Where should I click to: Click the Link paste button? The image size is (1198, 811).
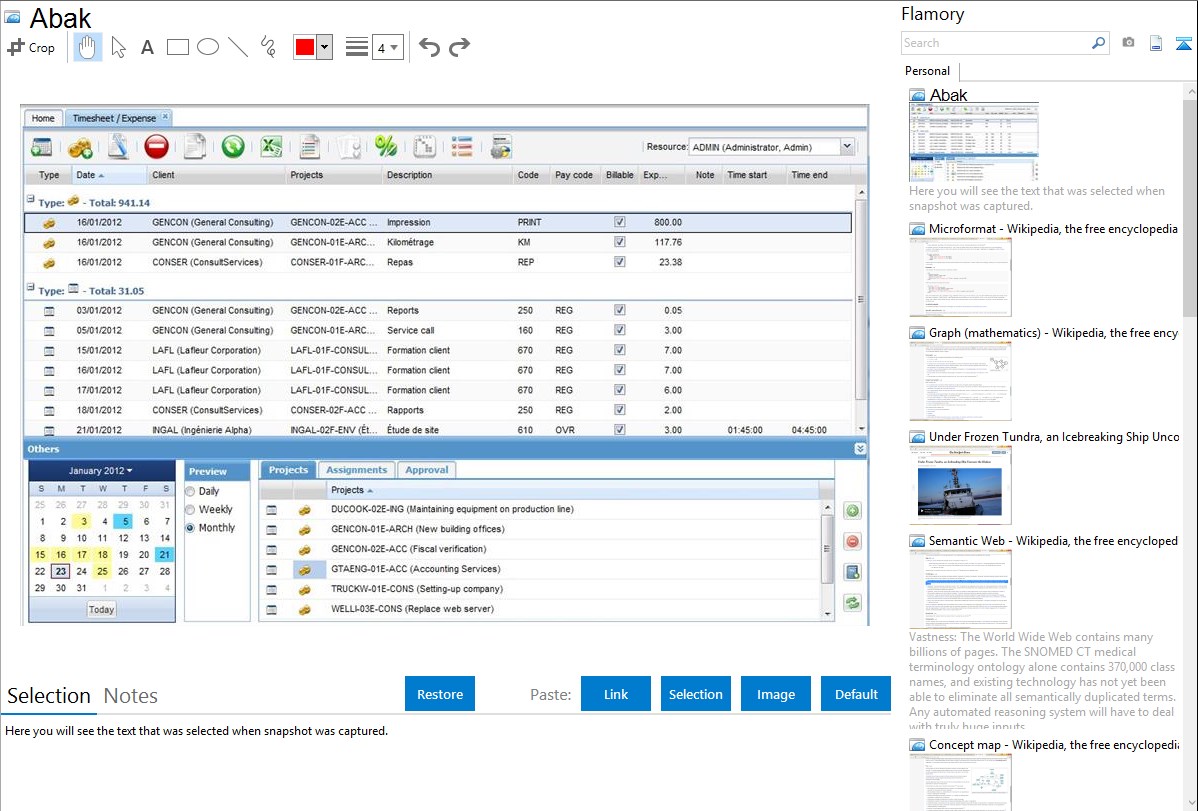click(616, 694)
